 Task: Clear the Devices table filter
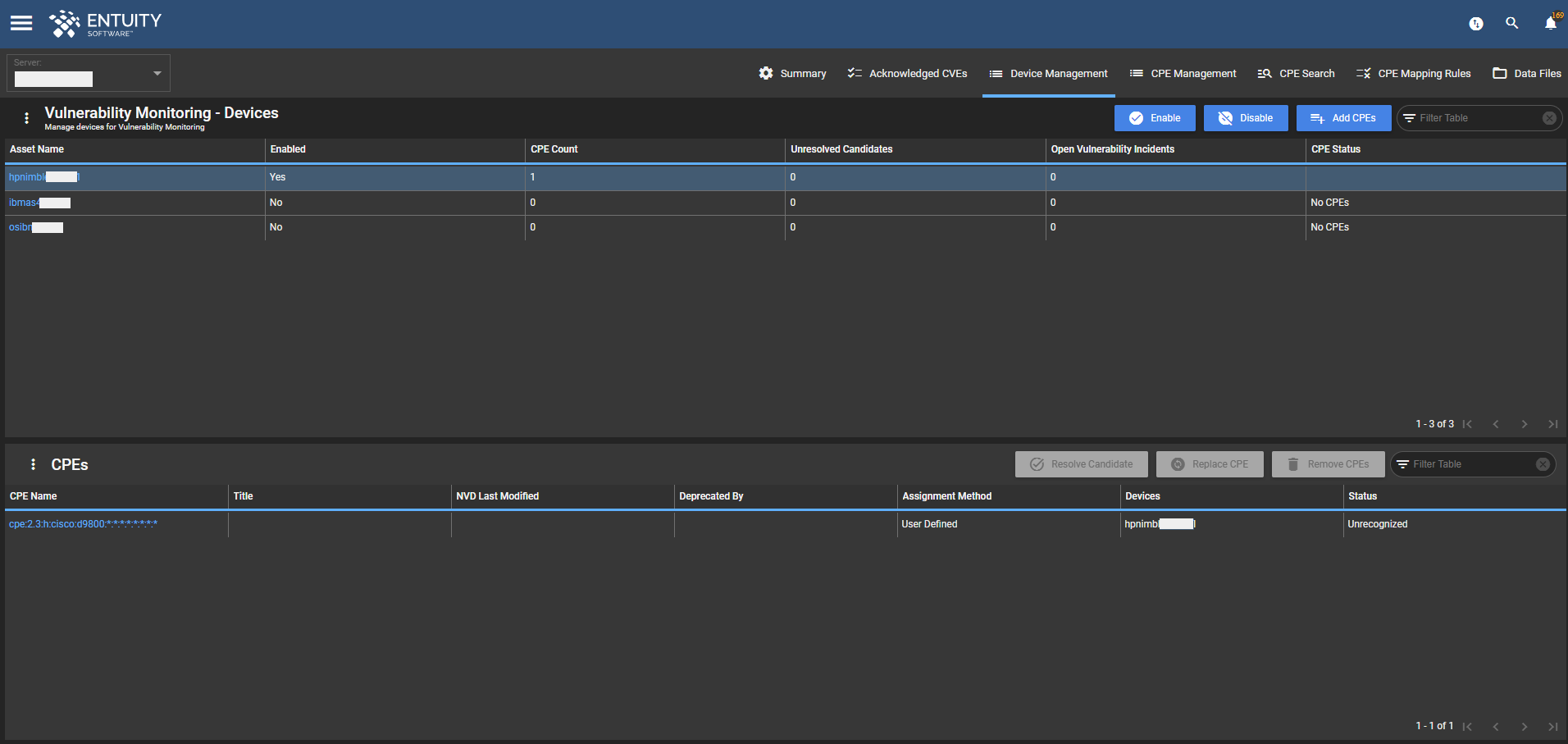pyautogui.click(x=1549, y=118)
